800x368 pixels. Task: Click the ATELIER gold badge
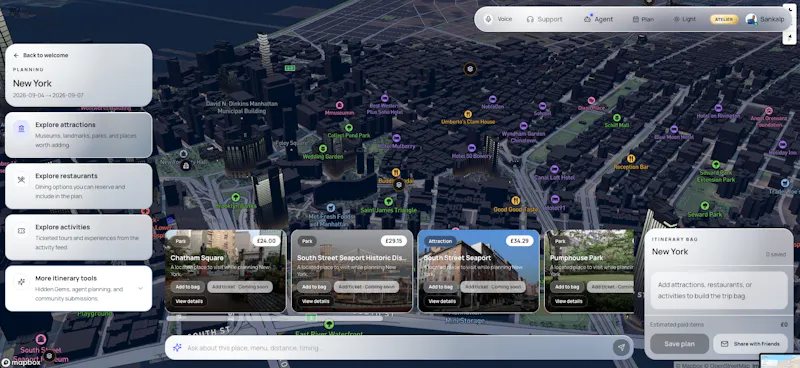point(724,19)
